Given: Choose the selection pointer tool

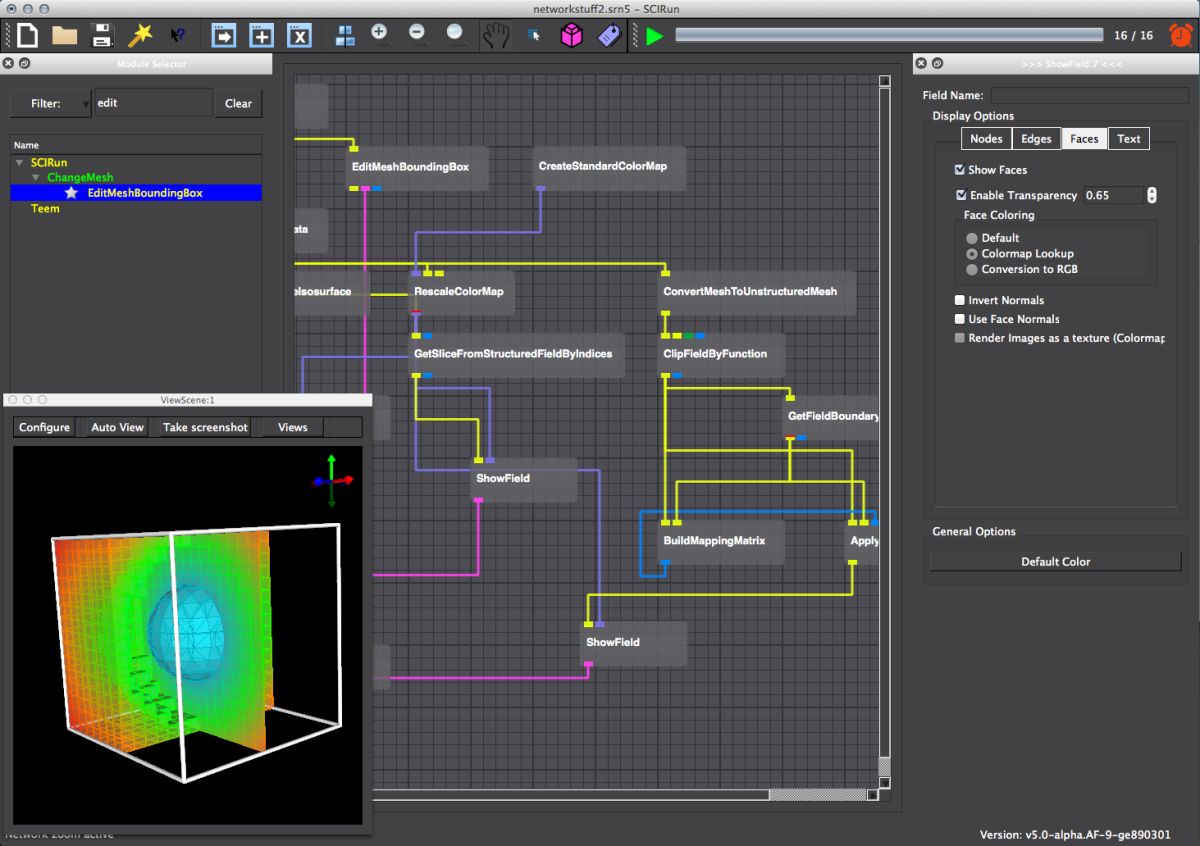Looking at the screenshot, I should click(534, 36).
